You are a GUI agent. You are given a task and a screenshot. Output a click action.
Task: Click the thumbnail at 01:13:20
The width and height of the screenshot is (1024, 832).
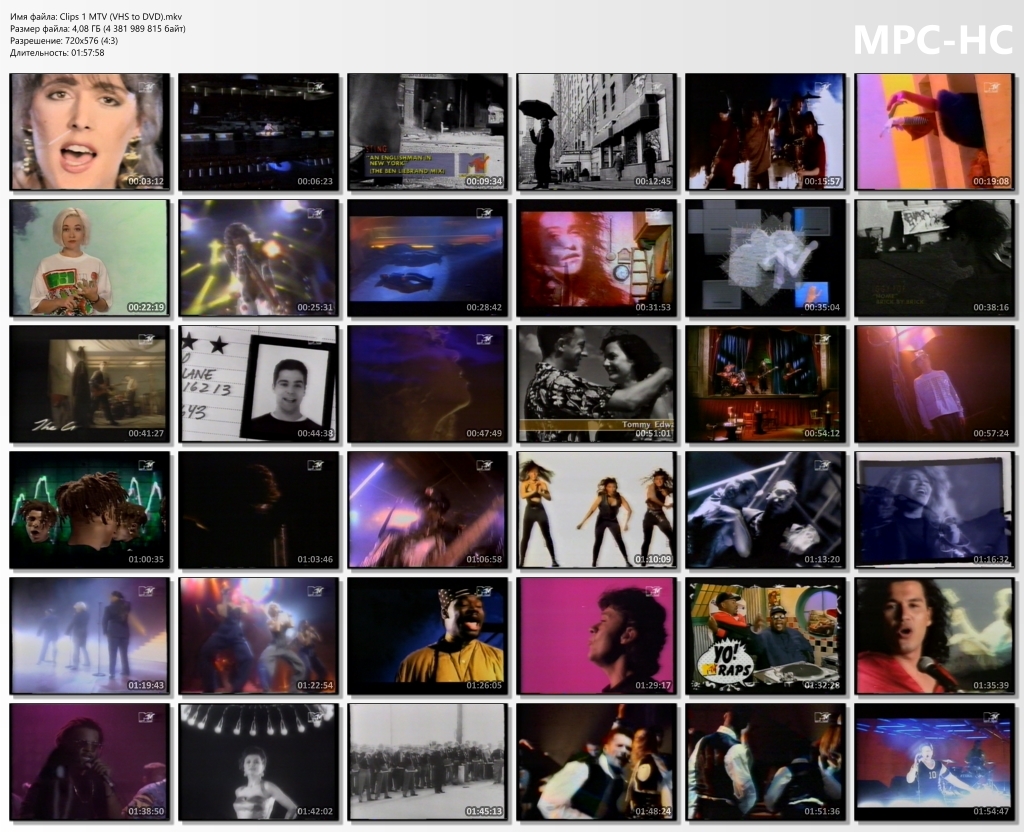click(x=765, y=510)
